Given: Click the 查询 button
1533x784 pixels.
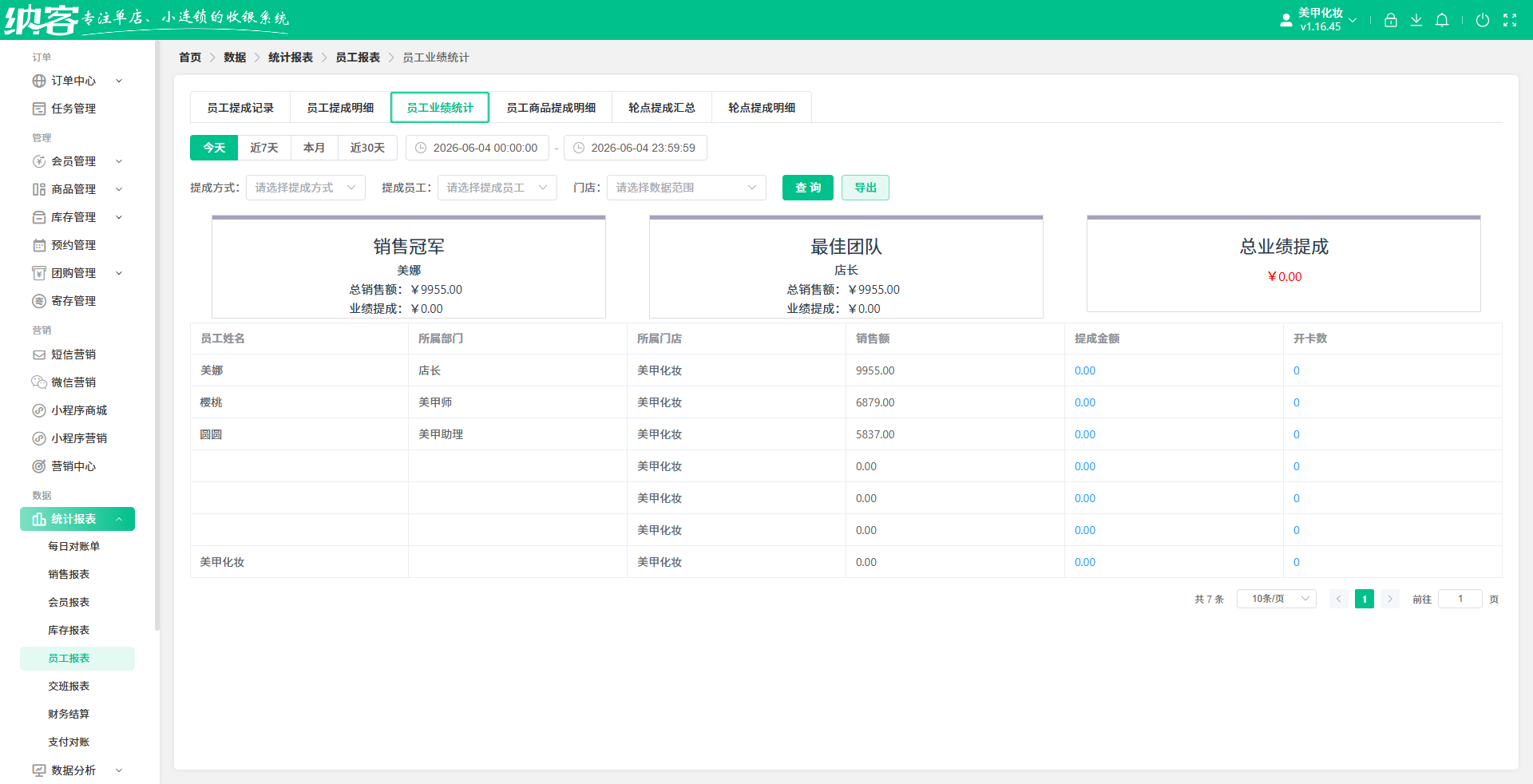Looking at the screenshot, I should click(x=808, y=188).
